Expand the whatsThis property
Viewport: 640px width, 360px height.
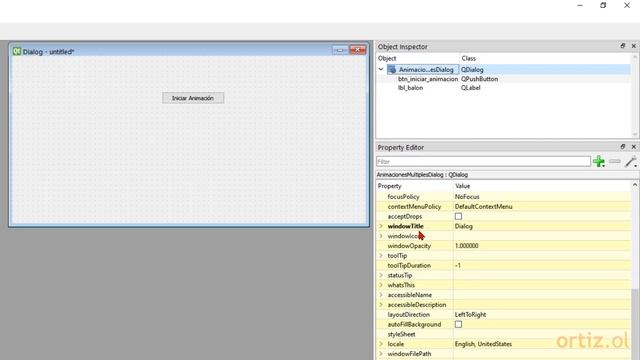[381, 284]
